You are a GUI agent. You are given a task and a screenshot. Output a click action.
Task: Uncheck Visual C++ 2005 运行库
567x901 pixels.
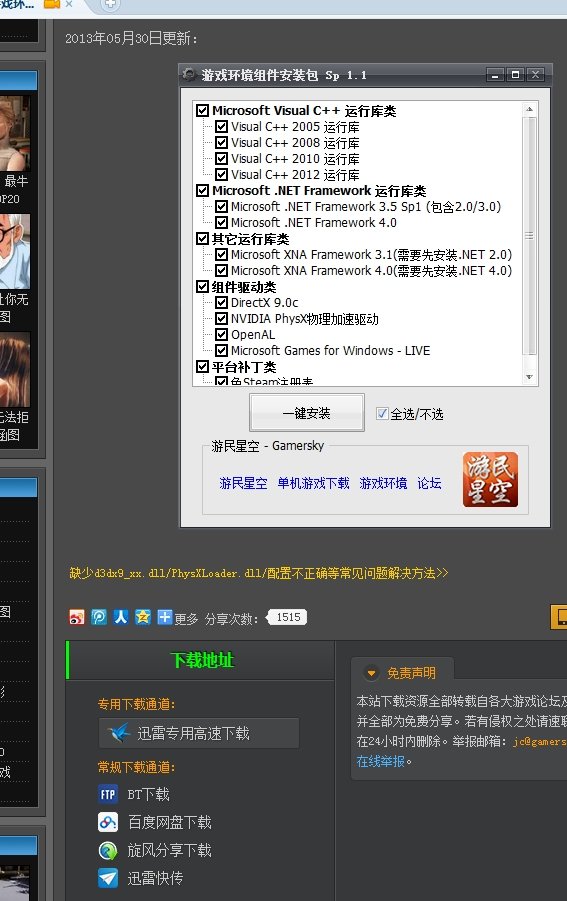pos(221,126)
